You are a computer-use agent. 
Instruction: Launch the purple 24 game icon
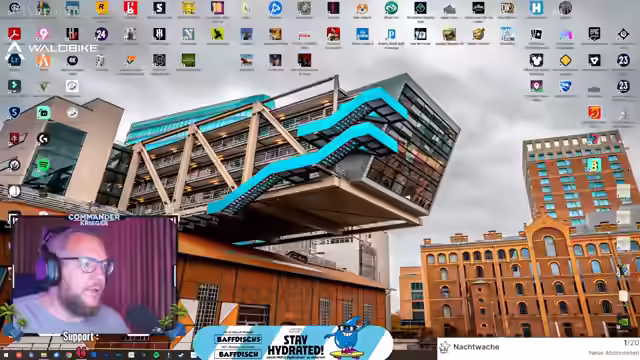pos(101,34)
